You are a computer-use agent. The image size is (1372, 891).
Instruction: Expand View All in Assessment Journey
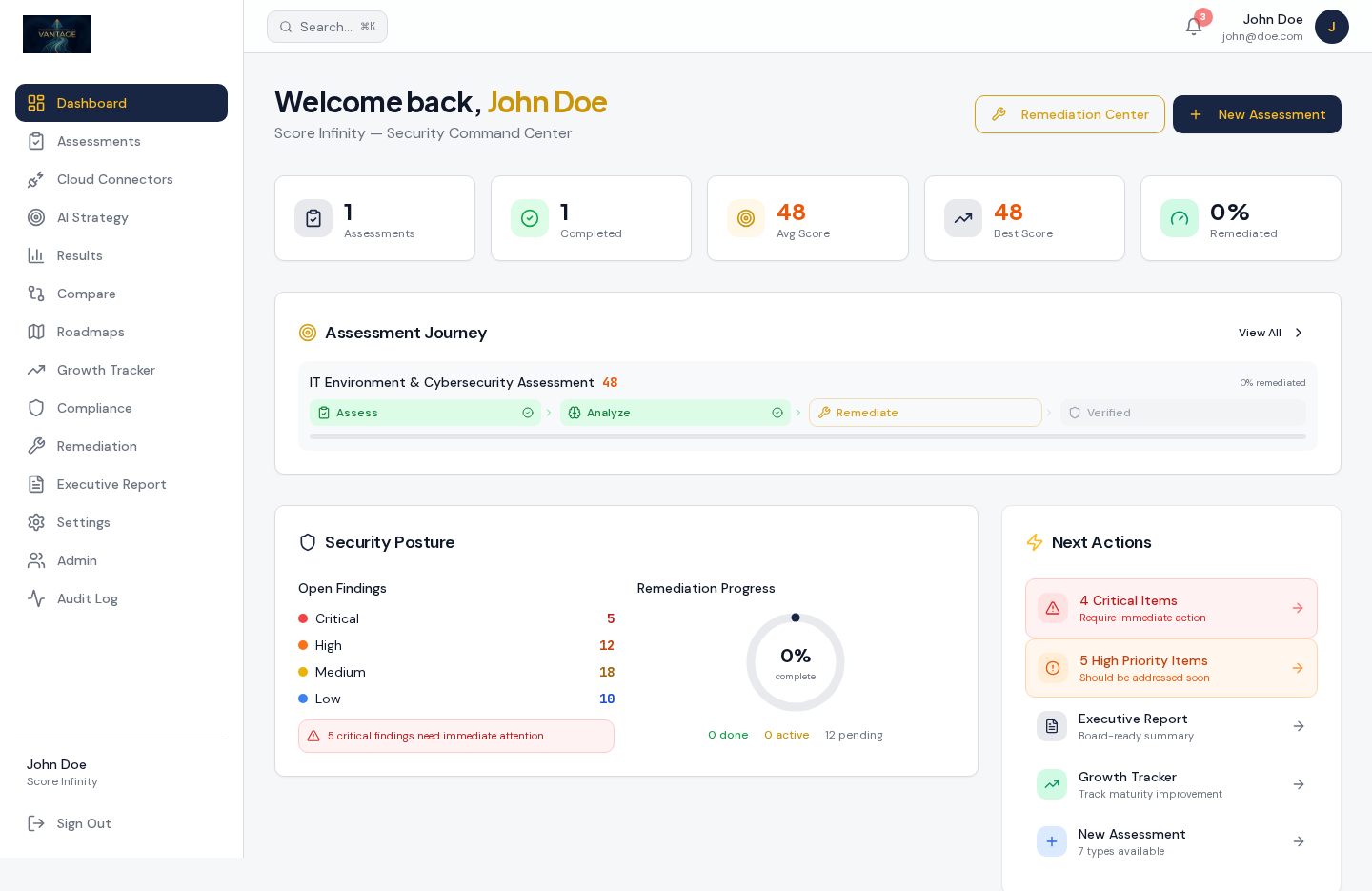1271,333
